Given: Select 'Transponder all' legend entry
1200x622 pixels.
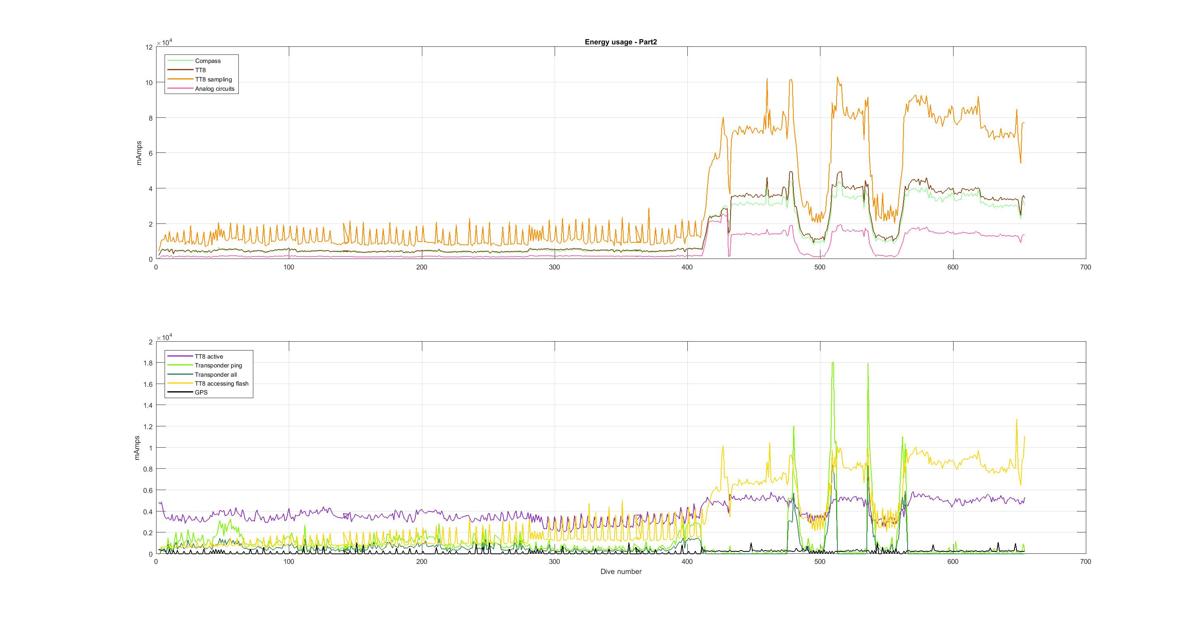Looking at the screenshot, I should point(216,375).
